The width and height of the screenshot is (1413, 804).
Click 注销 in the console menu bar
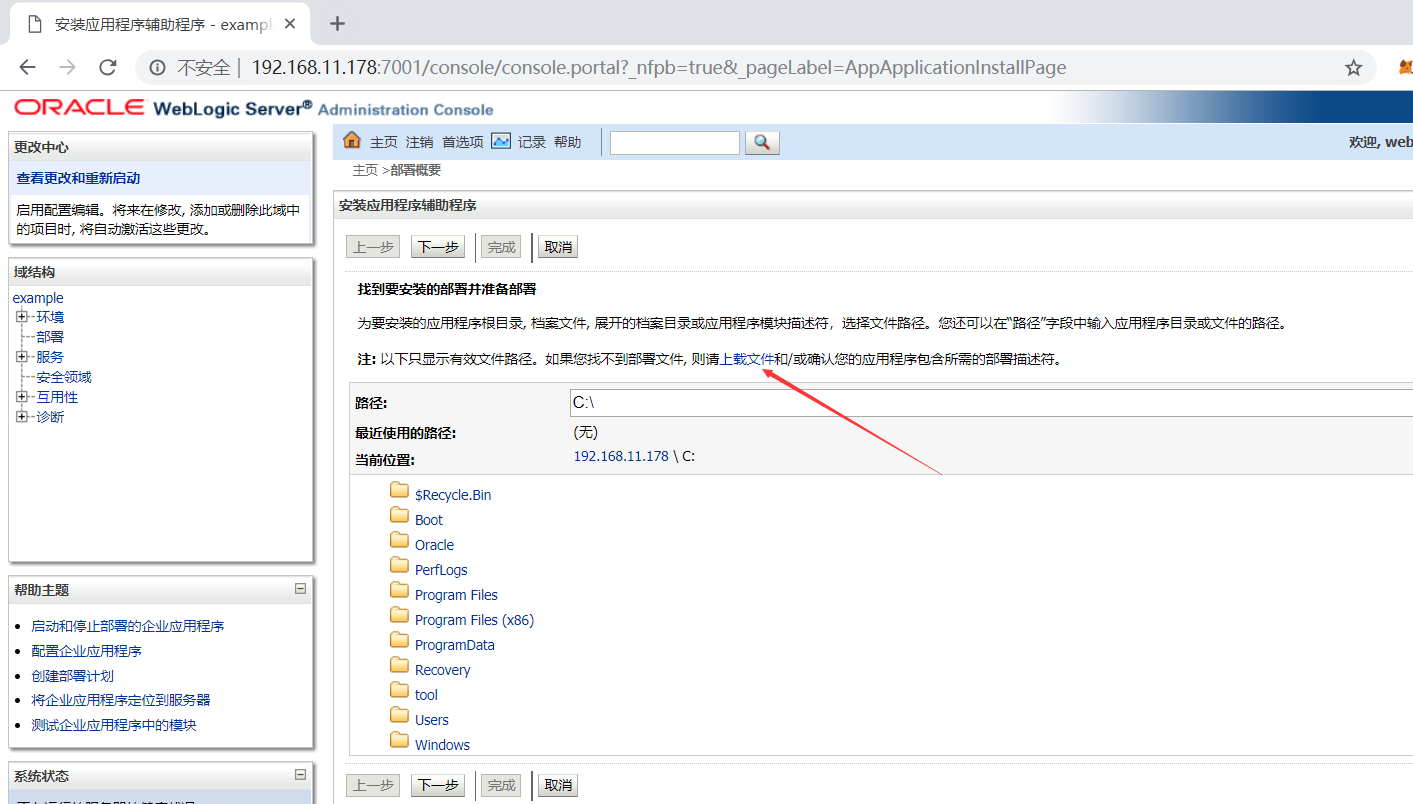(x=419, y=141)
